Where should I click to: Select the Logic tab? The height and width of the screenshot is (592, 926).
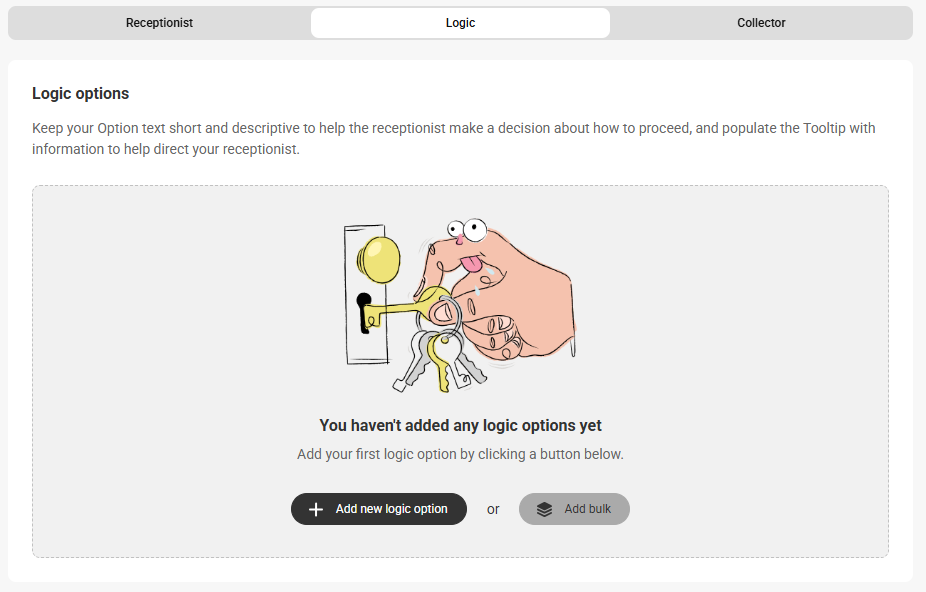(460, 23)
